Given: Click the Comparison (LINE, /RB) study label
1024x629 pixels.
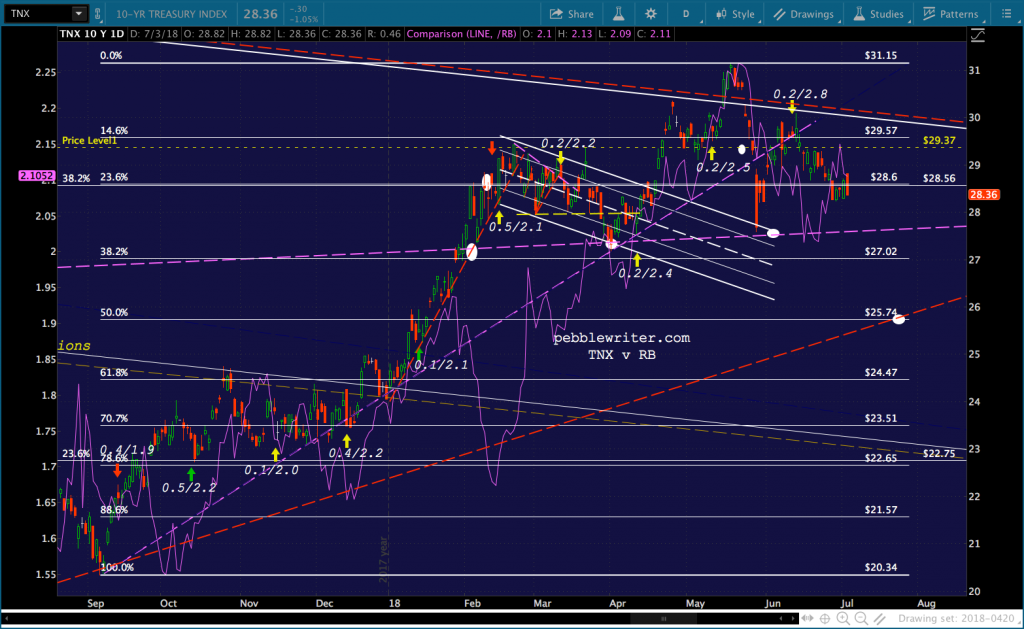Looking at the screenshot, I should pos(461,33).
